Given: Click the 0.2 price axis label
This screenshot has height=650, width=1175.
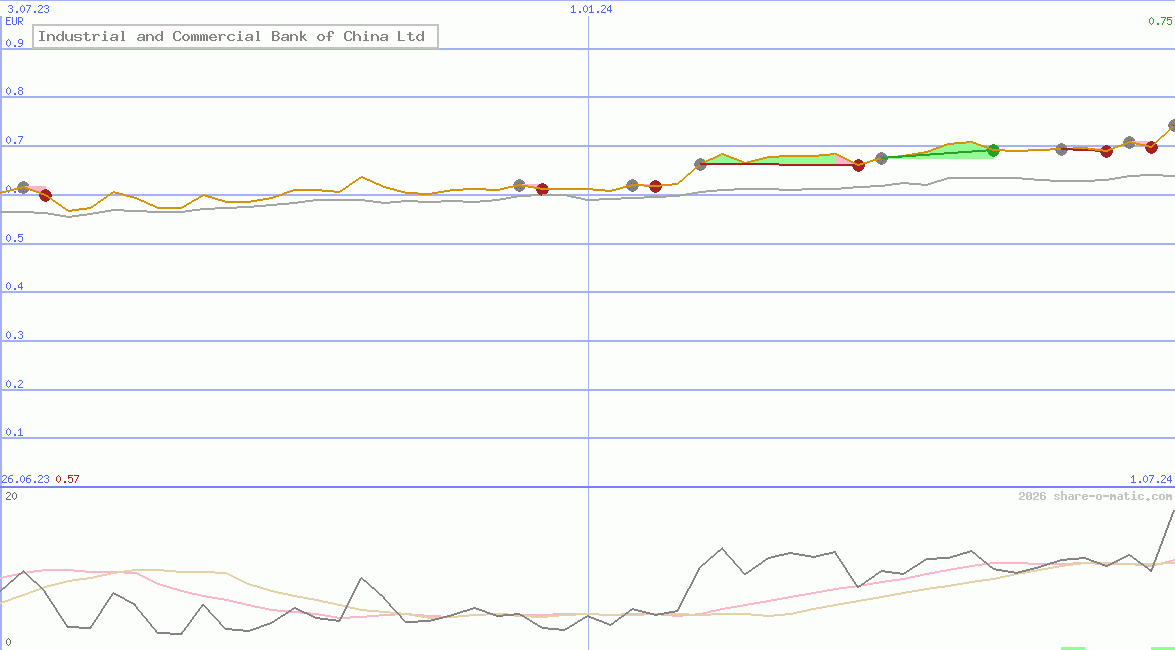Looking at the screenshot, I should point(14,384).
